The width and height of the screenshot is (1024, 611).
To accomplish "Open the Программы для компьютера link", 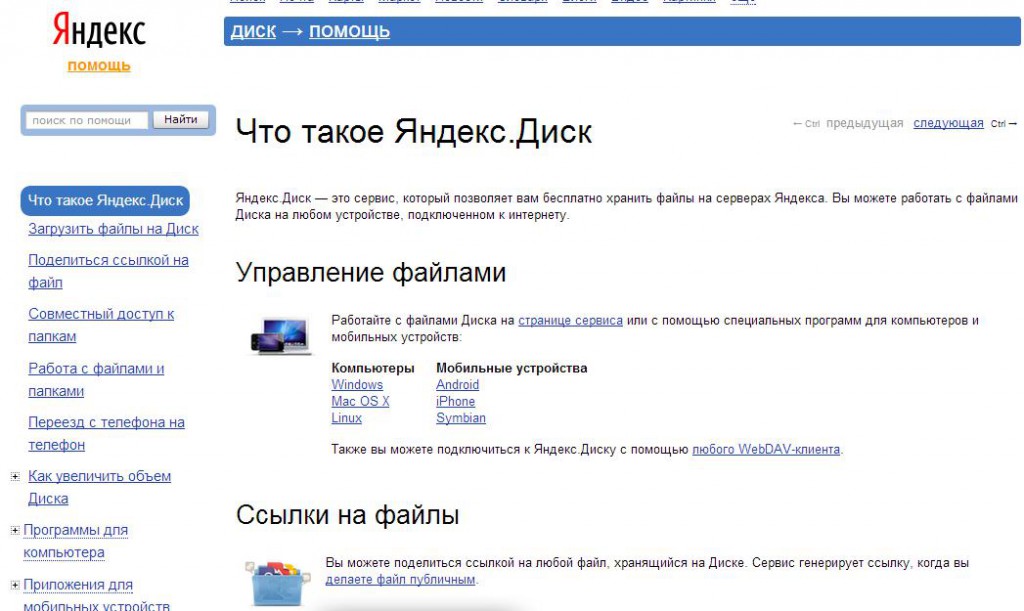I will pos(76,541).
